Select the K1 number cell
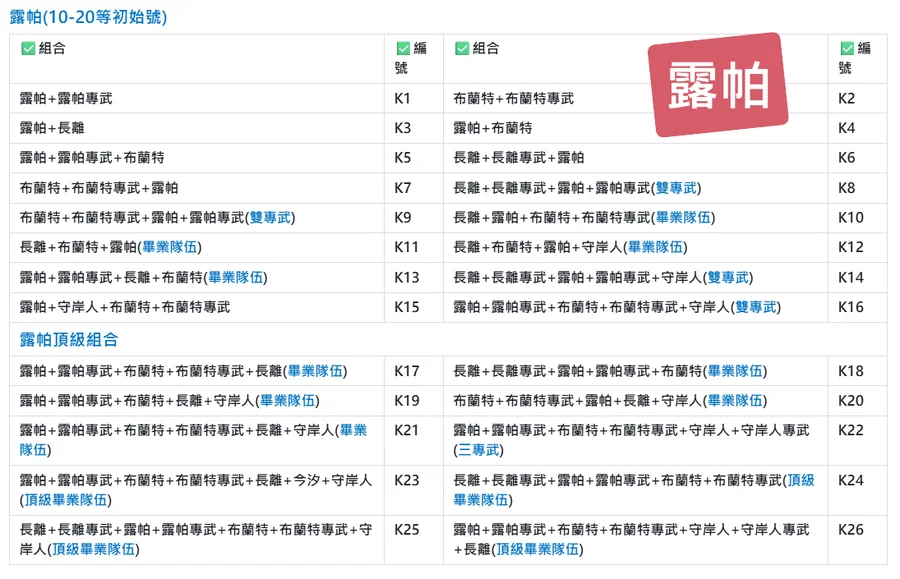The width and height of the screenshot is (900, 579). tap(403, 99)
